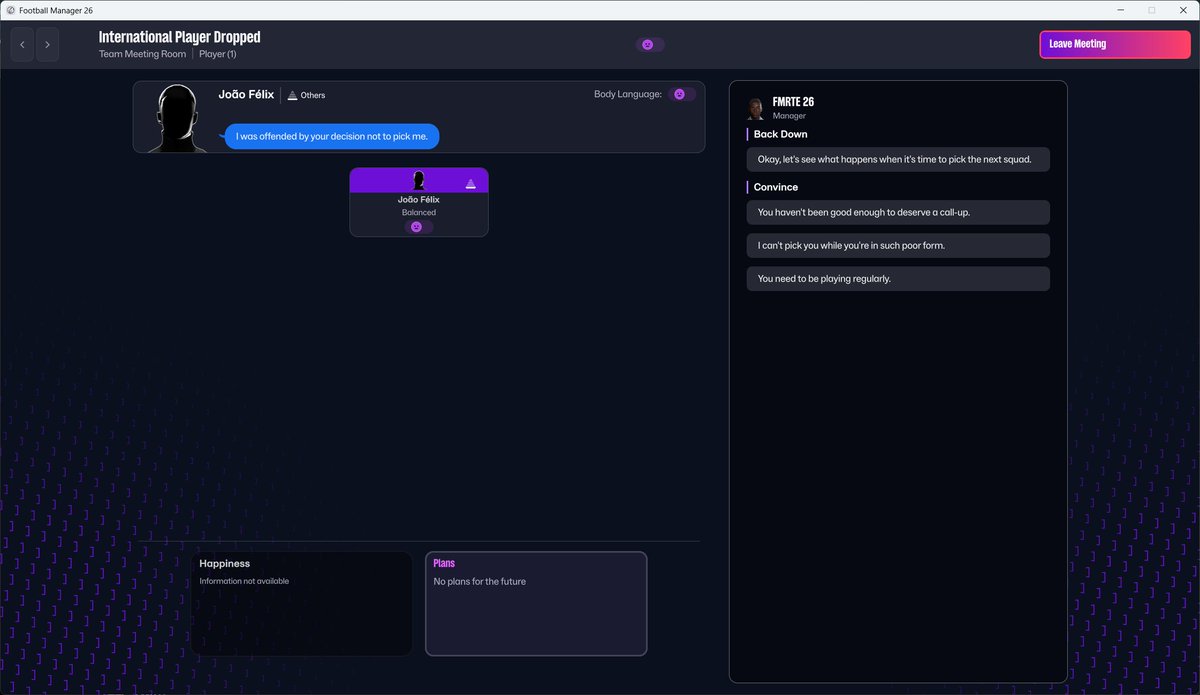This screenshot has width=1200, height=695.
Task: Click the 'Others' label
Action: pos(313,96)
